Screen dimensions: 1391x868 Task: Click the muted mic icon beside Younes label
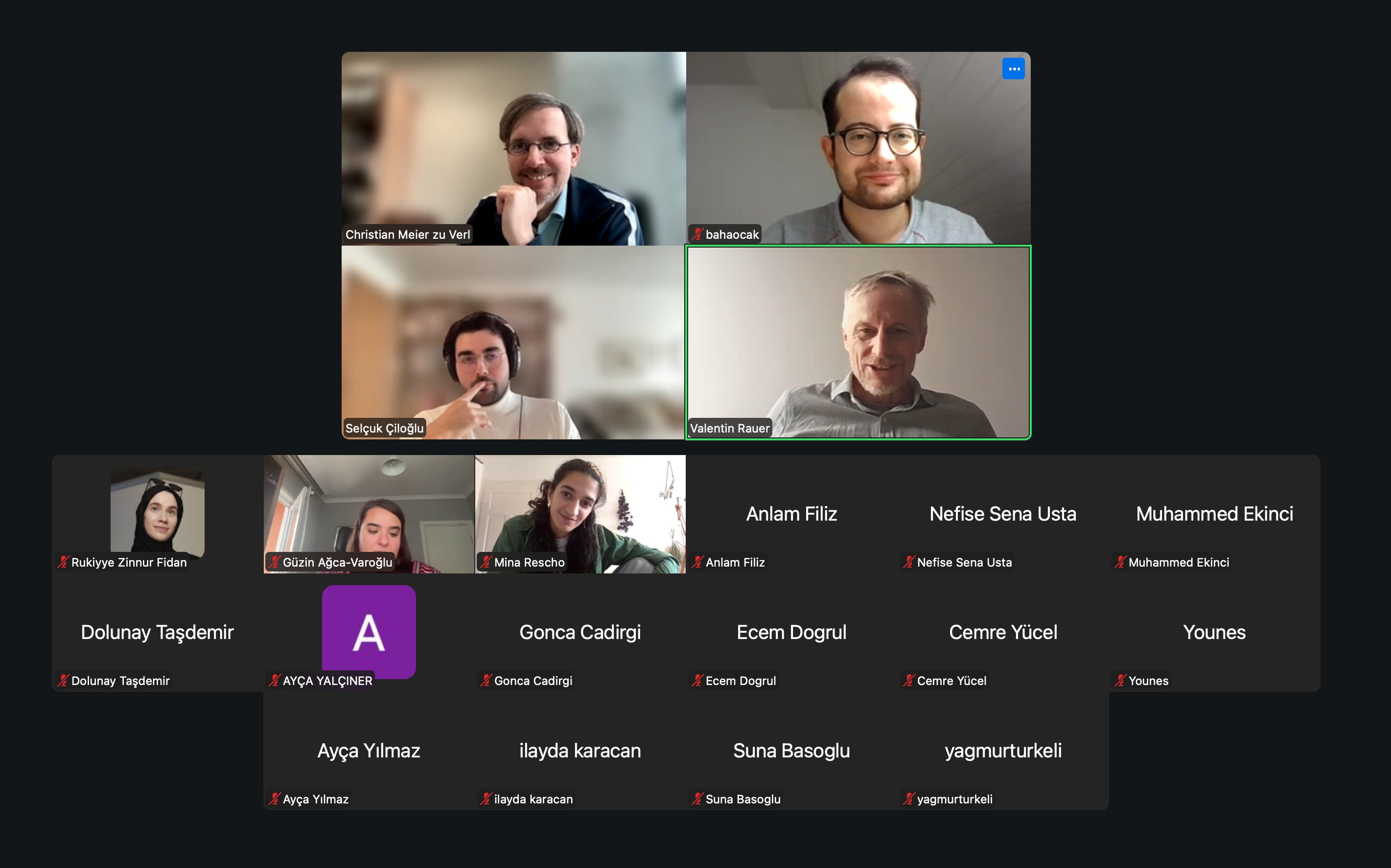1120,680
